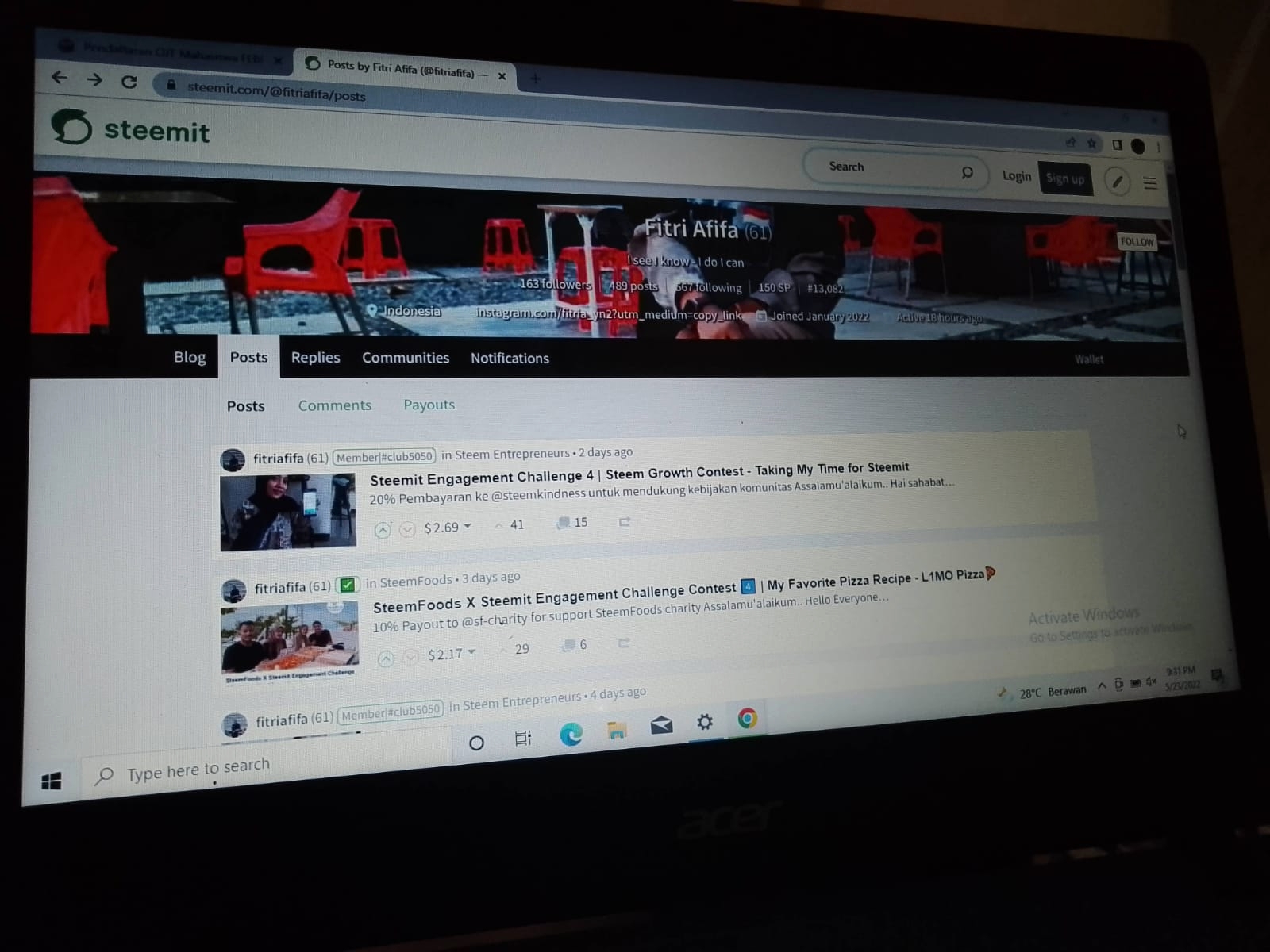Open the Steemit hamburger menu
The height and width of the screenshot is (952, 1270).
coord(1149,183)
